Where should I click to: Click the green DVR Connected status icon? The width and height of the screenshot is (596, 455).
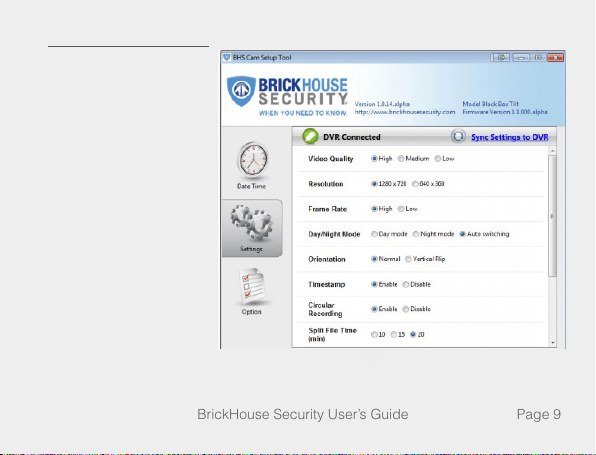point(310,136)
